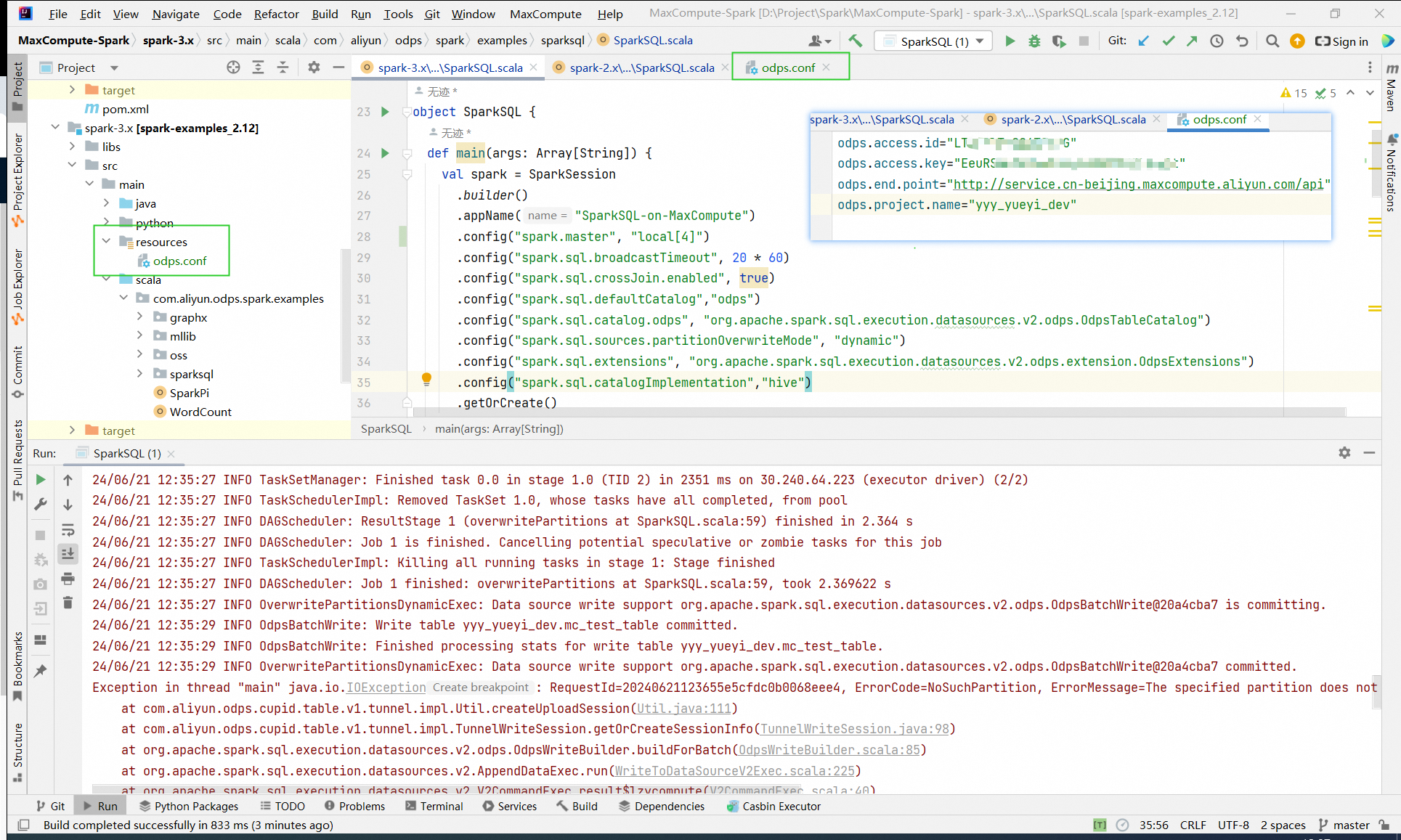Rollback changes with undo arrow icon
The height and width of the screenshot is (840, 1401).
[1242, 41]
